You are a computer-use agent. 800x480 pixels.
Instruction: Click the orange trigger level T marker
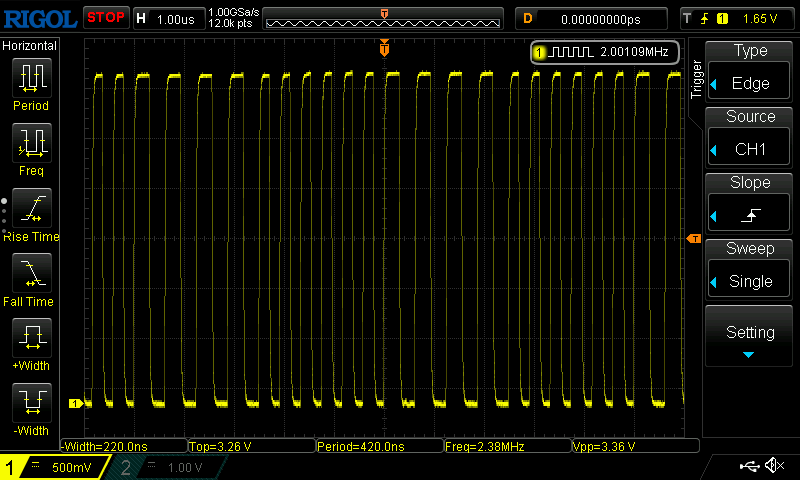tap(694, 239)
